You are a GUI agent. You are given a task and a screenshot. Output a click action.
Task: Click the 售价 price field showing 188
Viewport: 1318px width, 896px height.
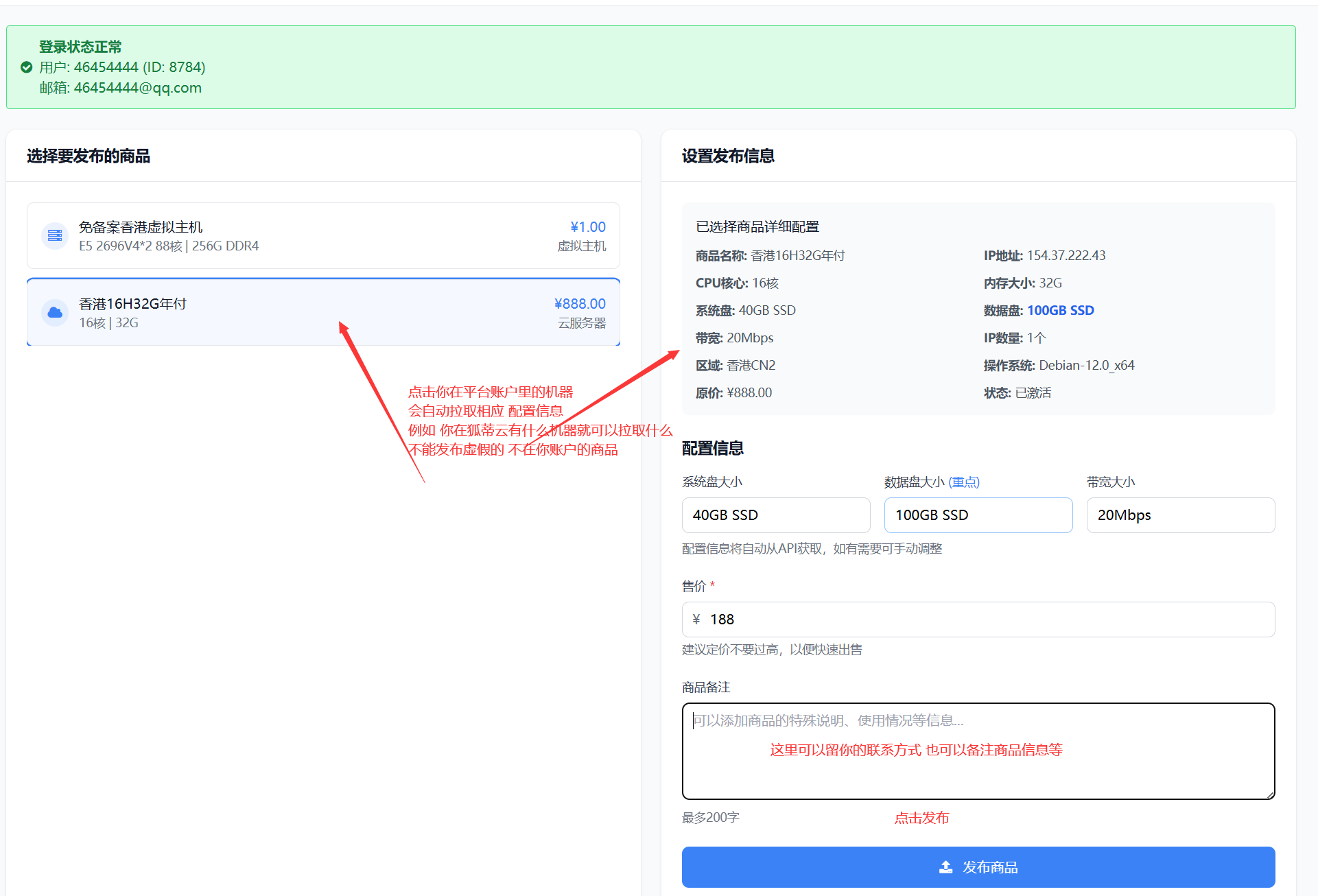[x=978, y=620]
